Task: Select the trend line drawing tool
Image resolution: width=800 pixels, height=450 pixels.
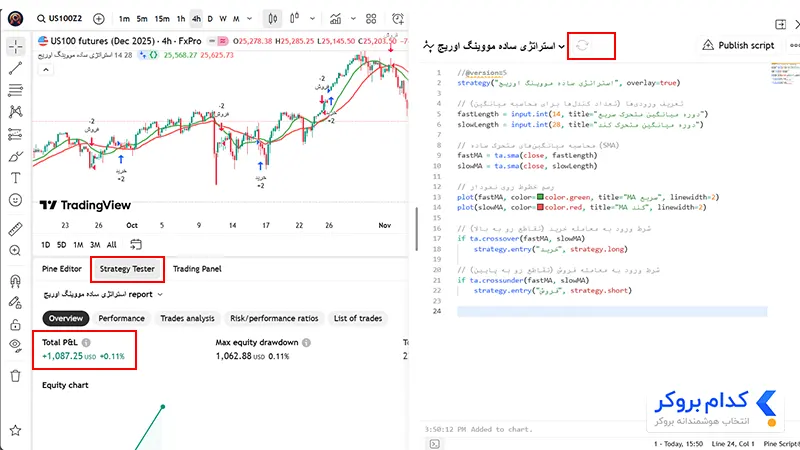Action: 15,68
